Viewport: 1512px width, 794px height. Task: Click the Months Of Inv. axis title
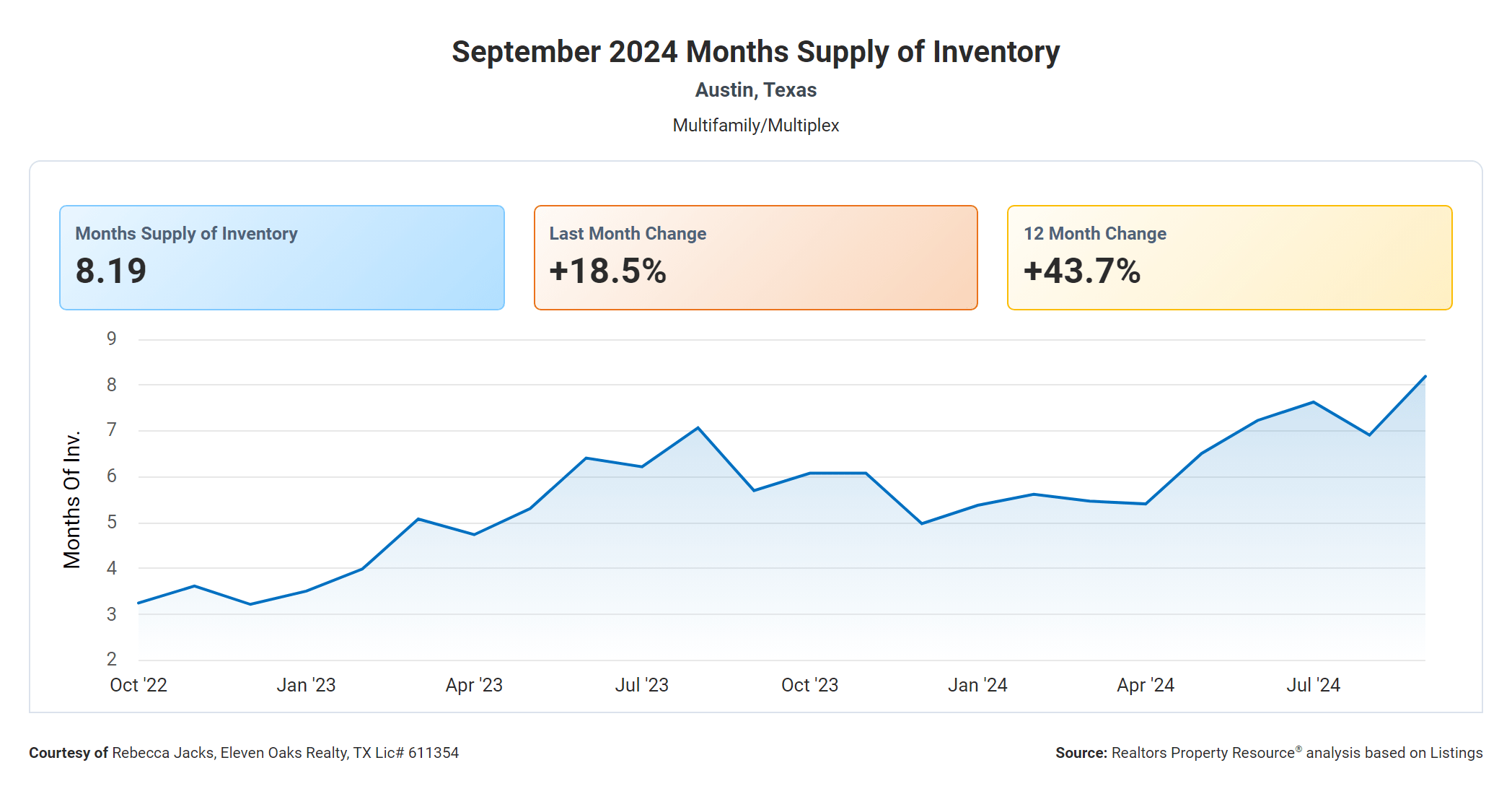tap(72, 499)
